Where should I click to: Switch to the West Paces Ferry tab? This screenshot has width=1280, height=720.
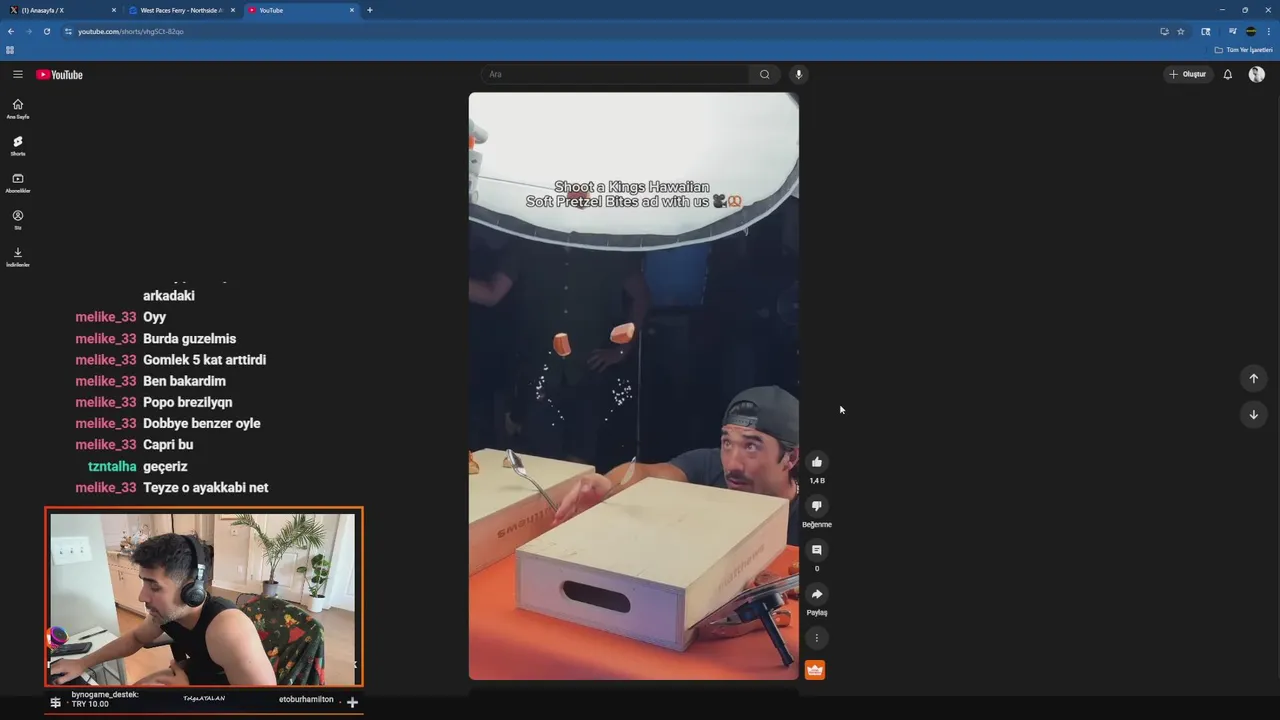coord(180,10)
